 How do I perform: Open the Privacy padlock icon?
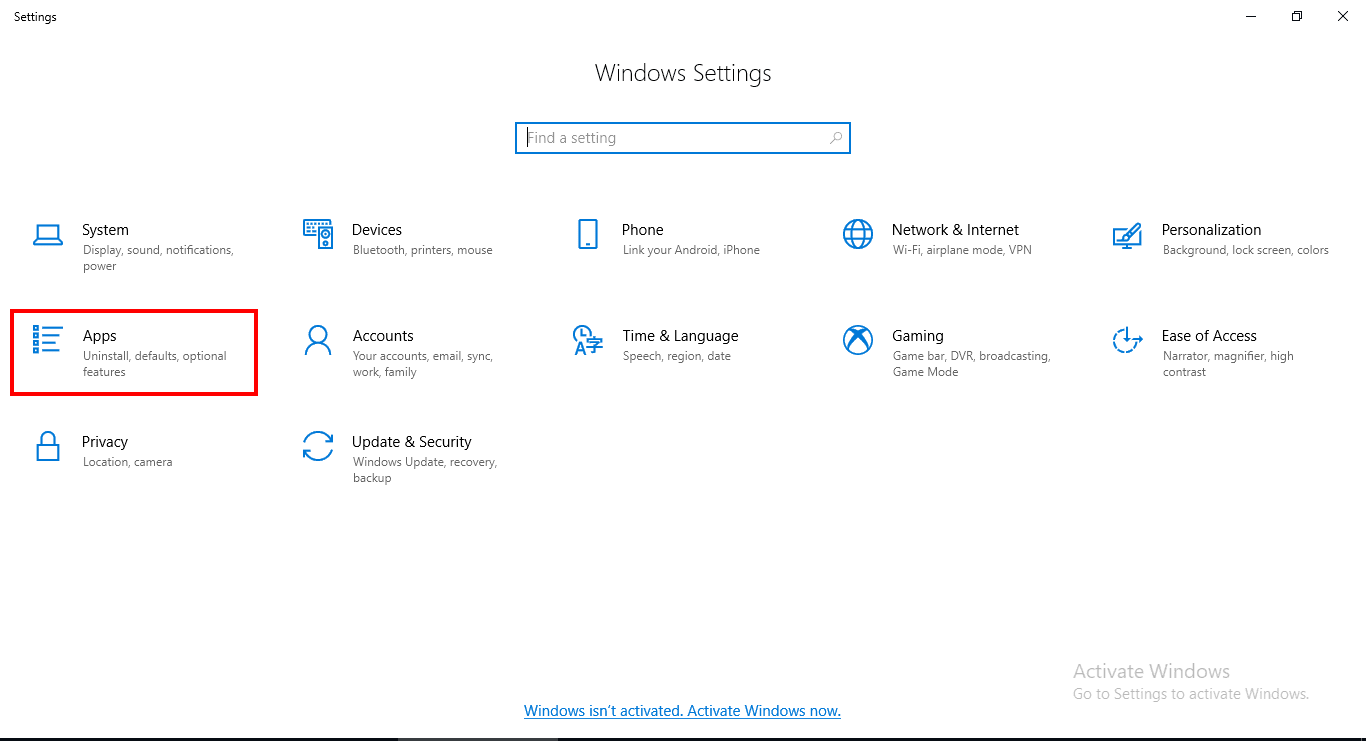[48, 446]
